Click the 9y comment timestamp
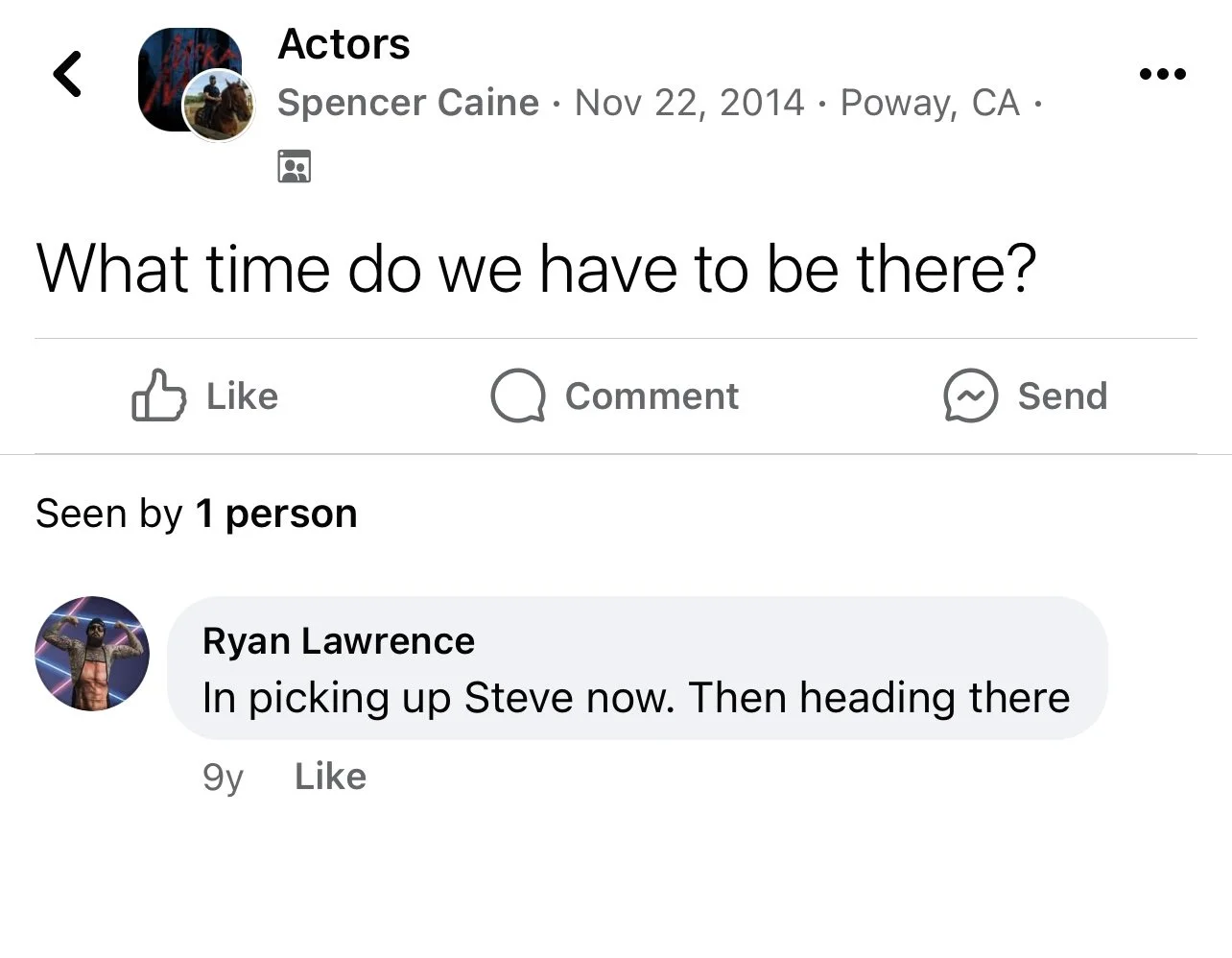Screen dimensions: 1232x958 (223, 776)
